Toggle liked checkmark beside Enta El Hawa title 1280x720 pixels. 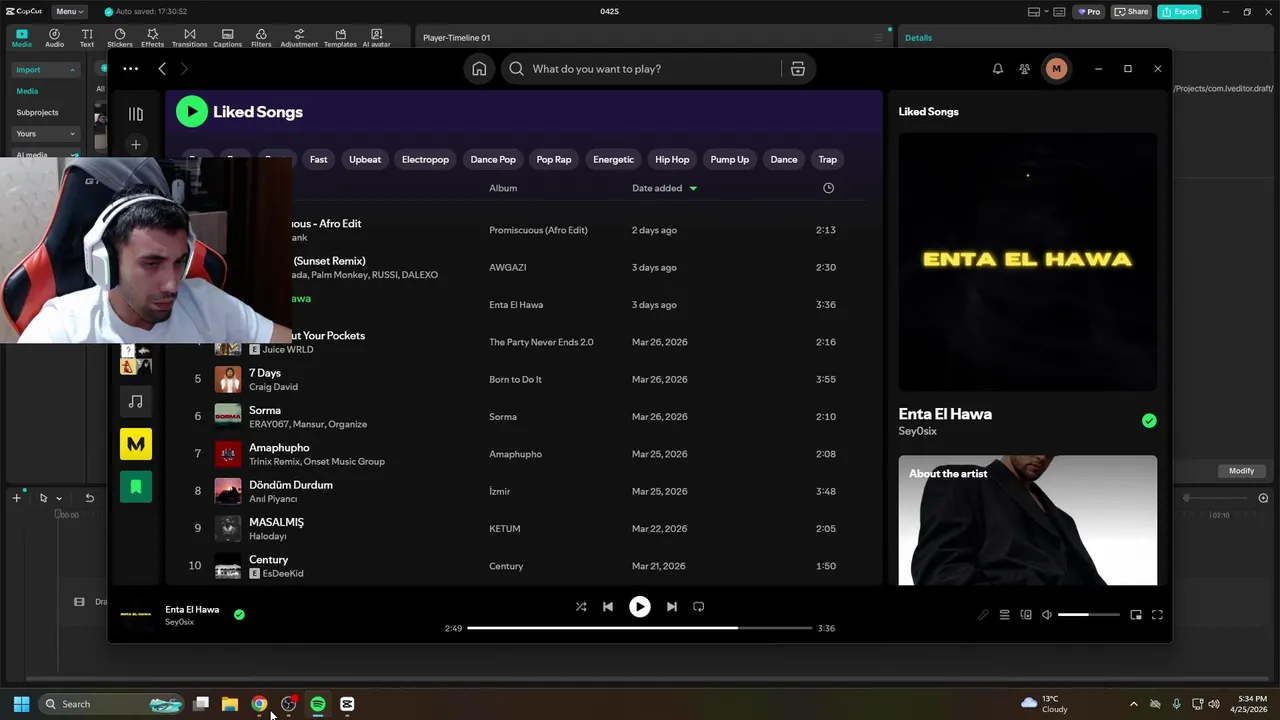(x=1149, y=421)
